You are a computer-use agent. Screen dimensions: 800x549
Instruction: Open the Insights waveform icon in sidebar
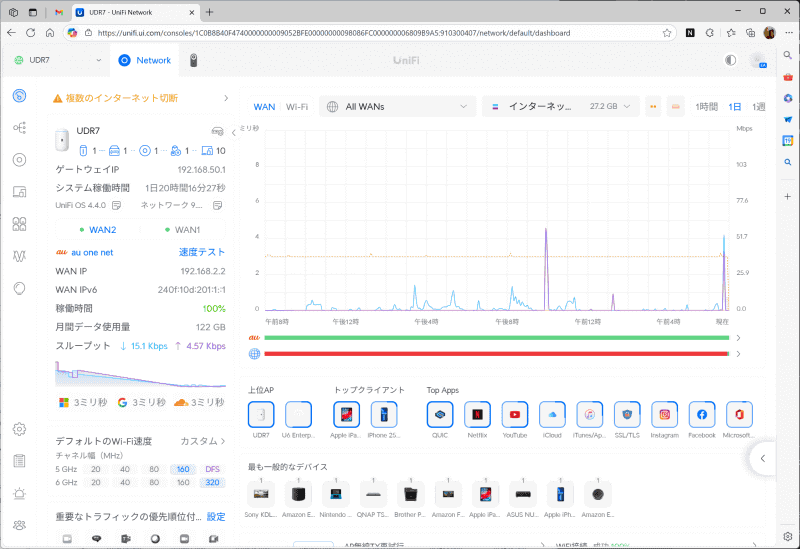click(19, 256)
